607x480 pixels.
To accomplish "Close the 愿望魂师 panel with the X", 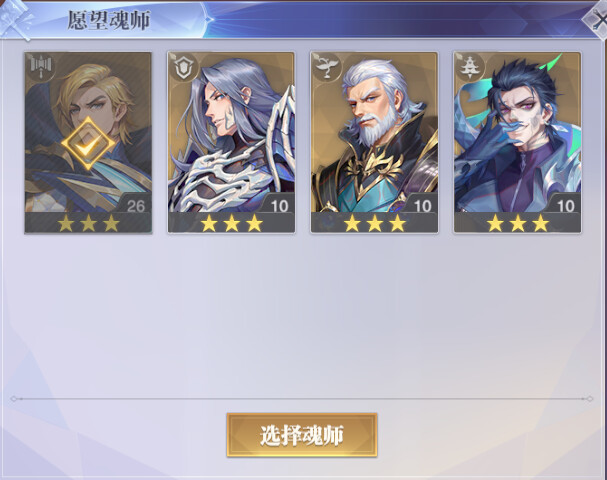I will point(597,19).
